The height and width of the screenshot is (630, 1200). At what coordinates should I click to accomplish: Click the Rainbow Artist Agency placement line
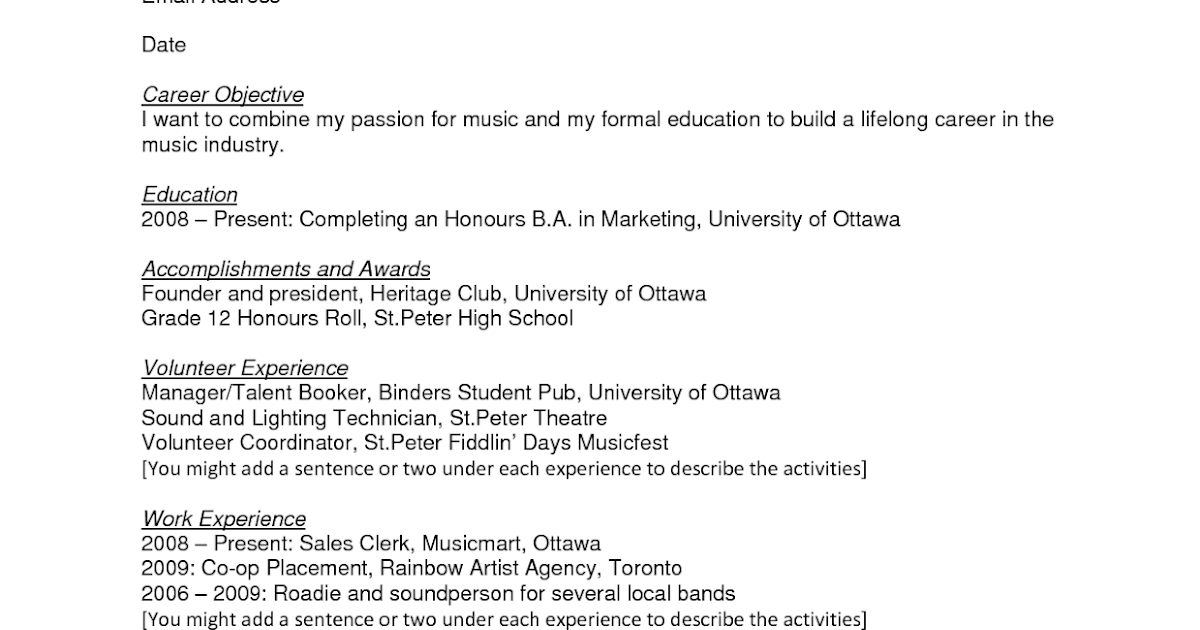point(411,569)
